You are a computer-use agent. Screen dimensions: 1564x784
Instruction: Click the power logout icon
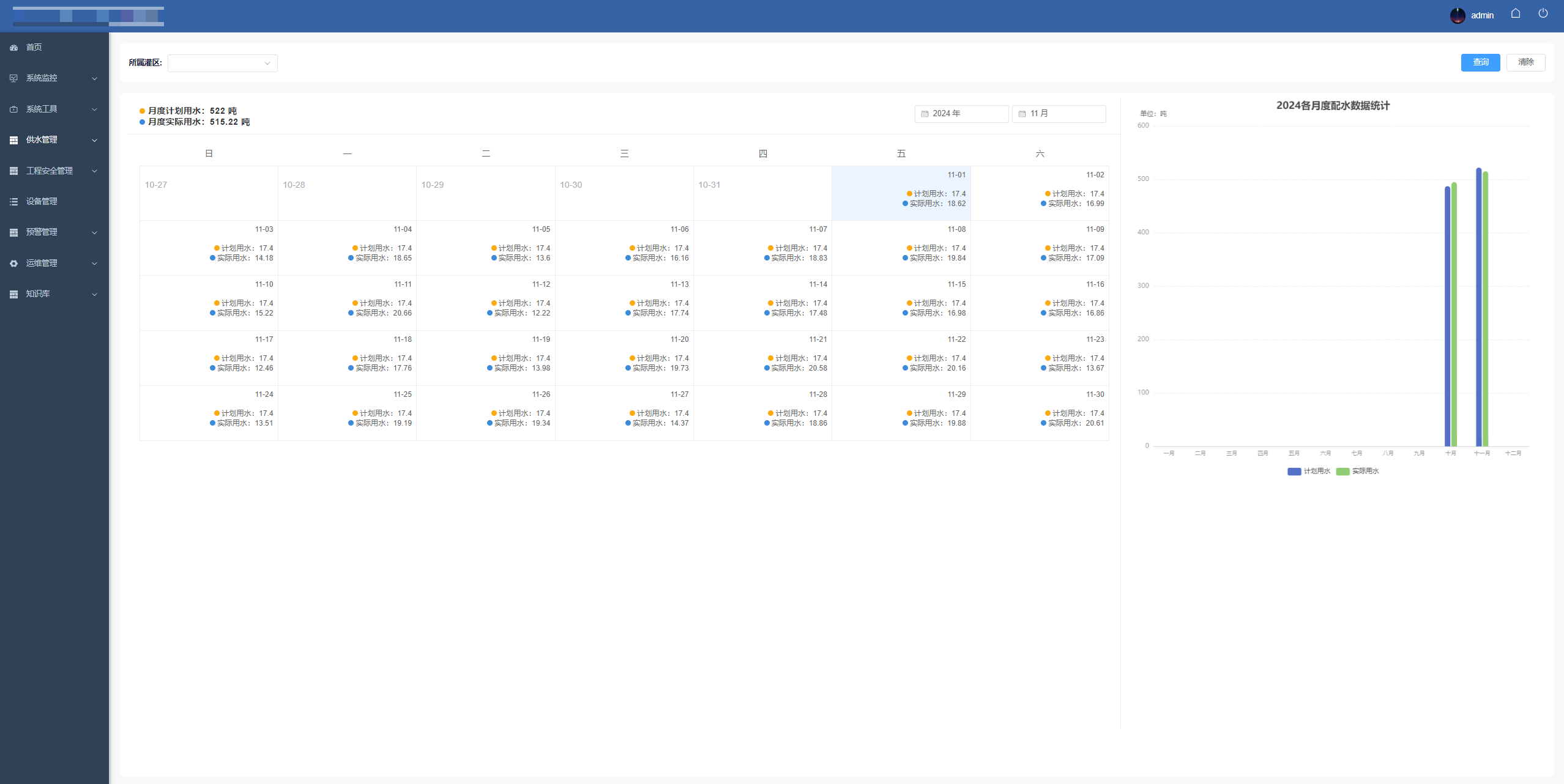click(1543, 13)
